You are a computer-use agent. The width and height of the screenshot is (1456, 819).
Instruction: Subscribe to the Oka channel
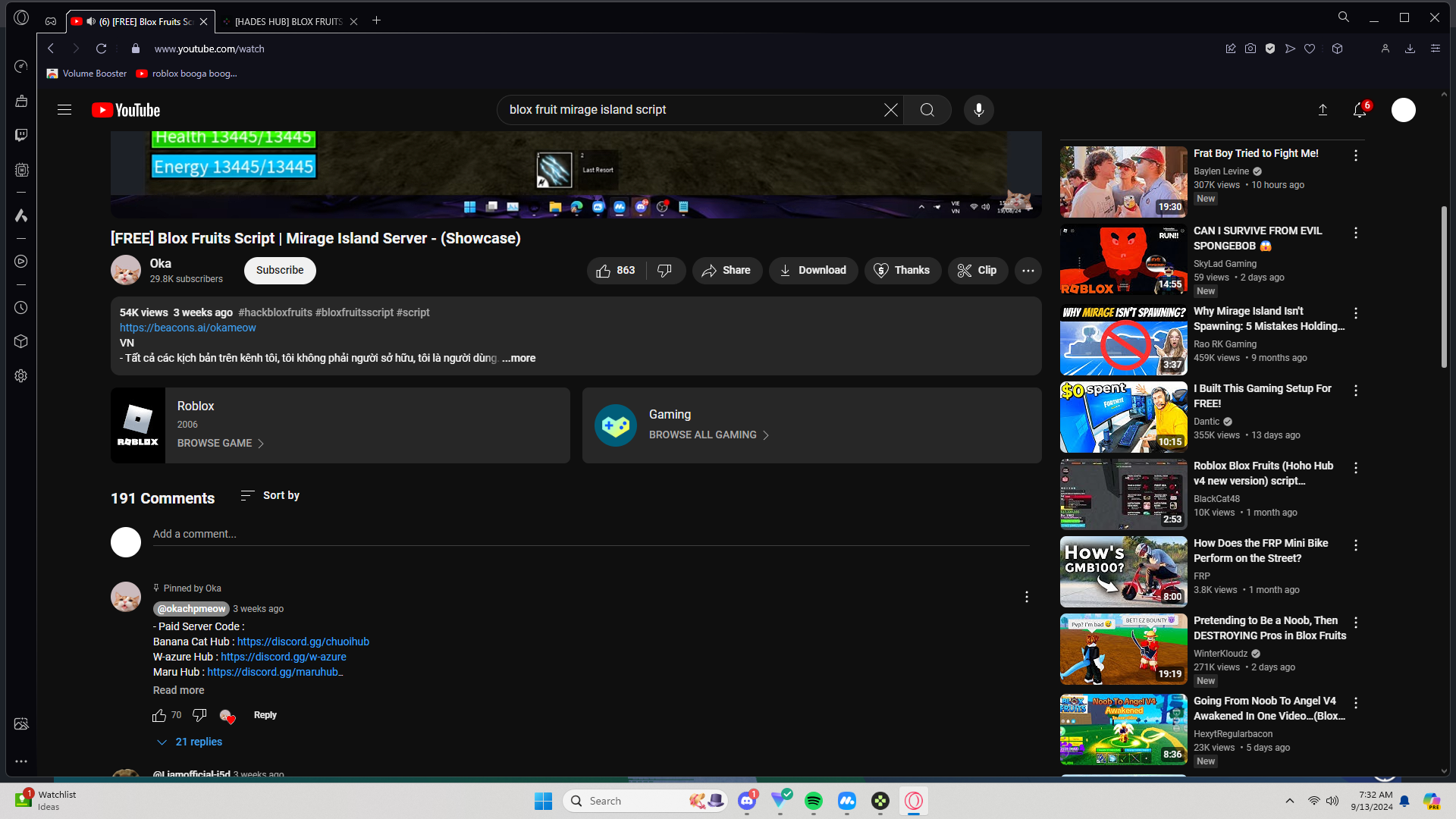point(280,271)
